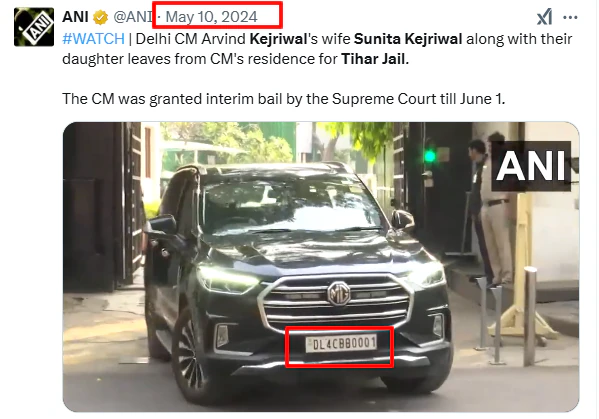Click the bold Kejriwal after Arvind
The image size is (599, 419).
click(278, 39)
